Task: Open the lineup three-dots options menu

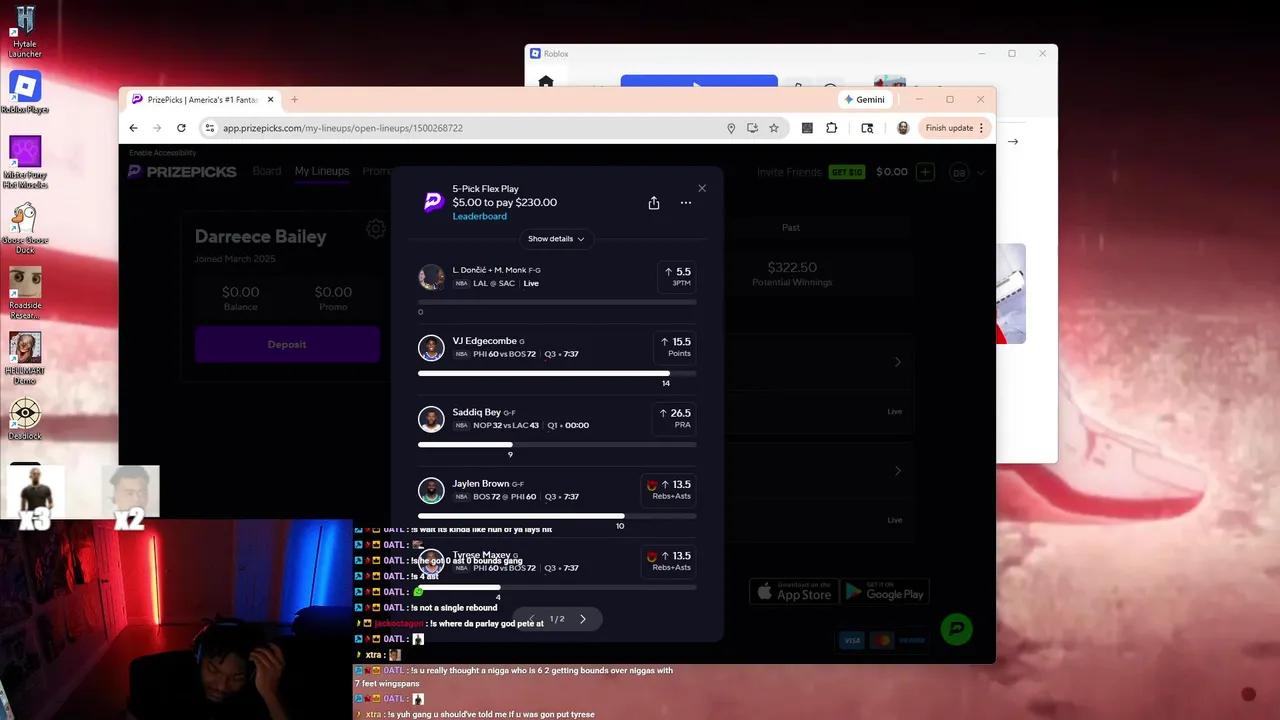Action: 686,203
